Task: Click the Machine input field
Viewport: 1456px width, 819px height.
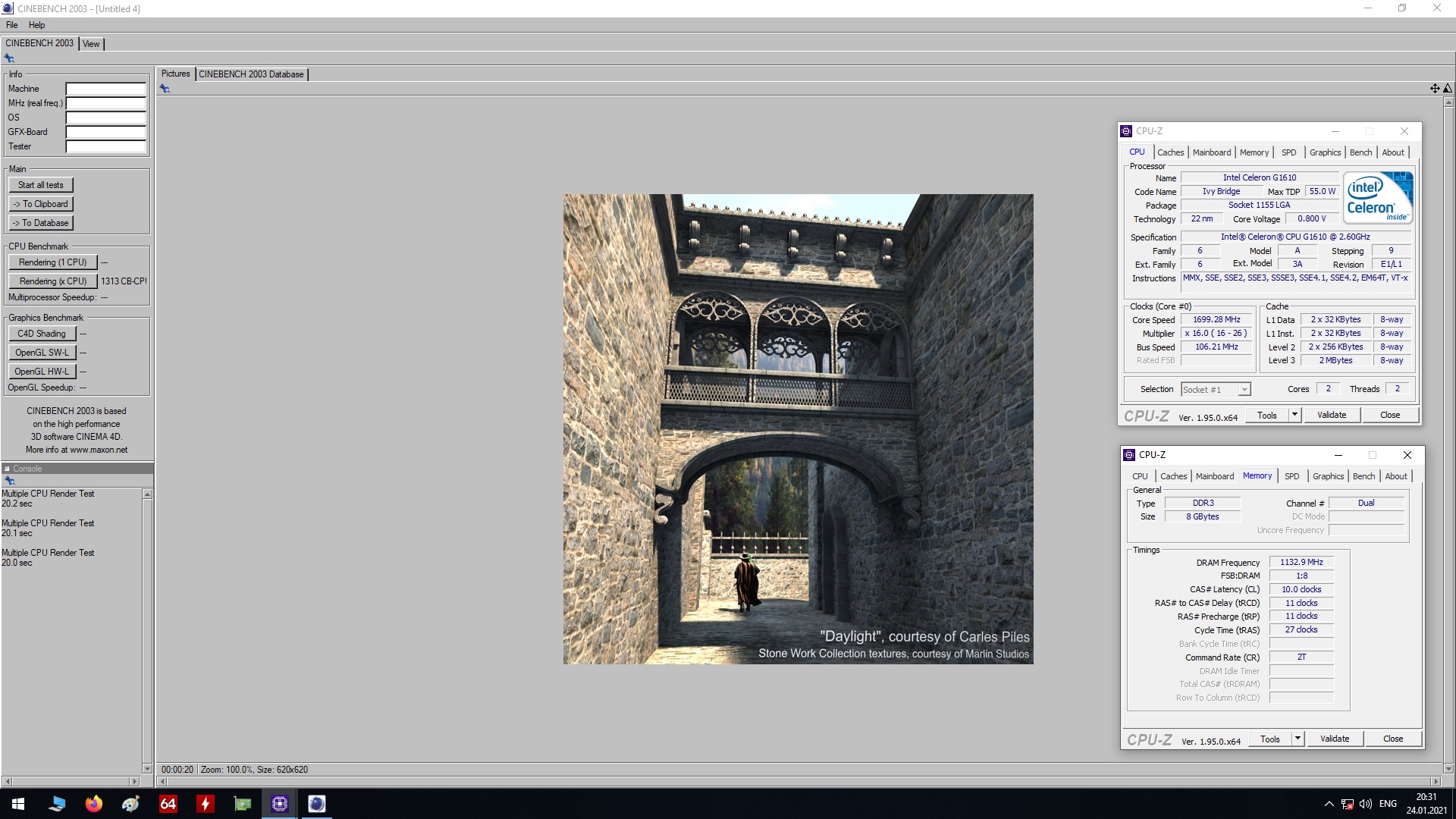Action: point(105,89)
